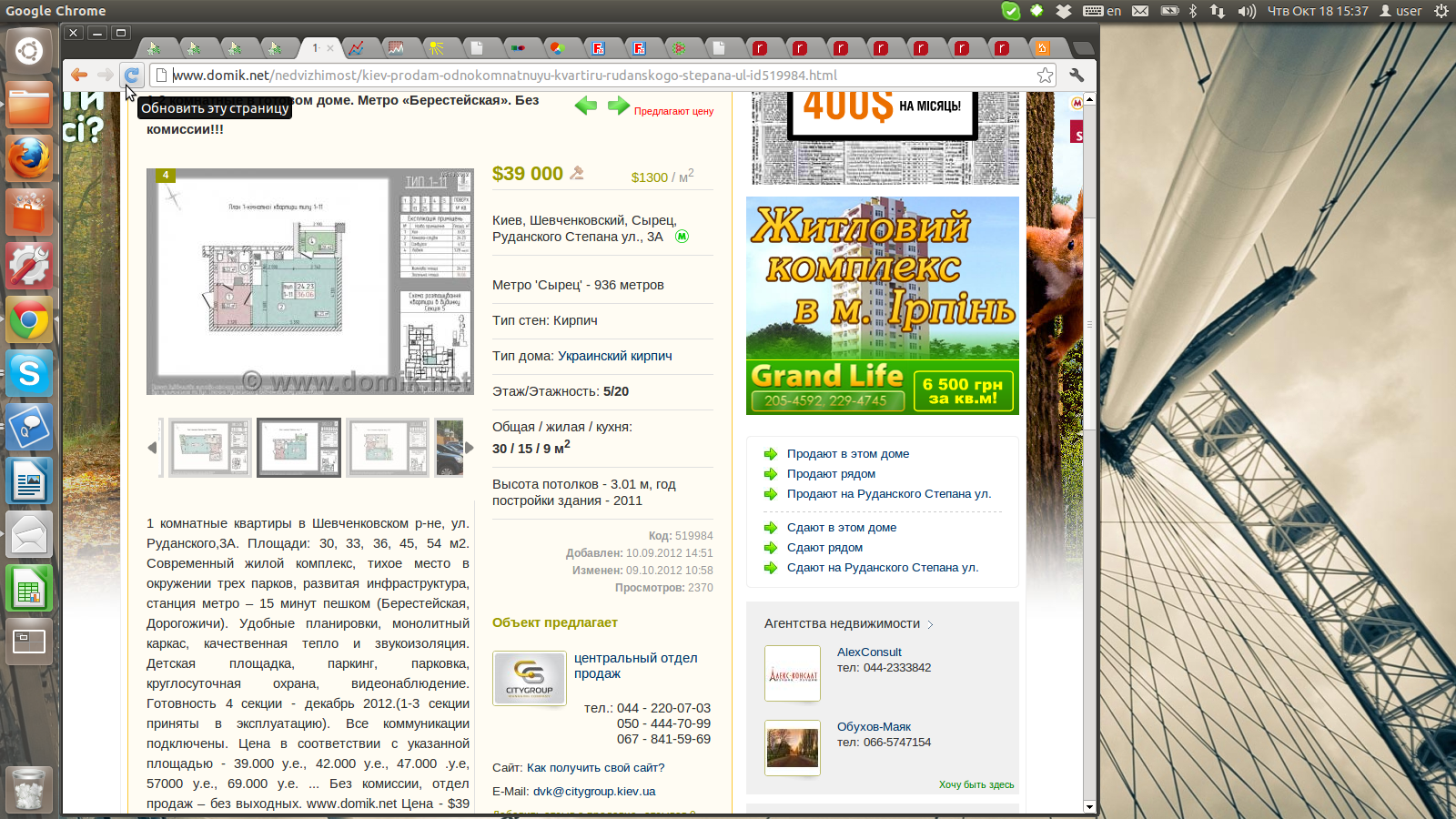This screenshot has width=1456, height=819.
Task: Click the AlexConsult agency name
Action: 869,652
